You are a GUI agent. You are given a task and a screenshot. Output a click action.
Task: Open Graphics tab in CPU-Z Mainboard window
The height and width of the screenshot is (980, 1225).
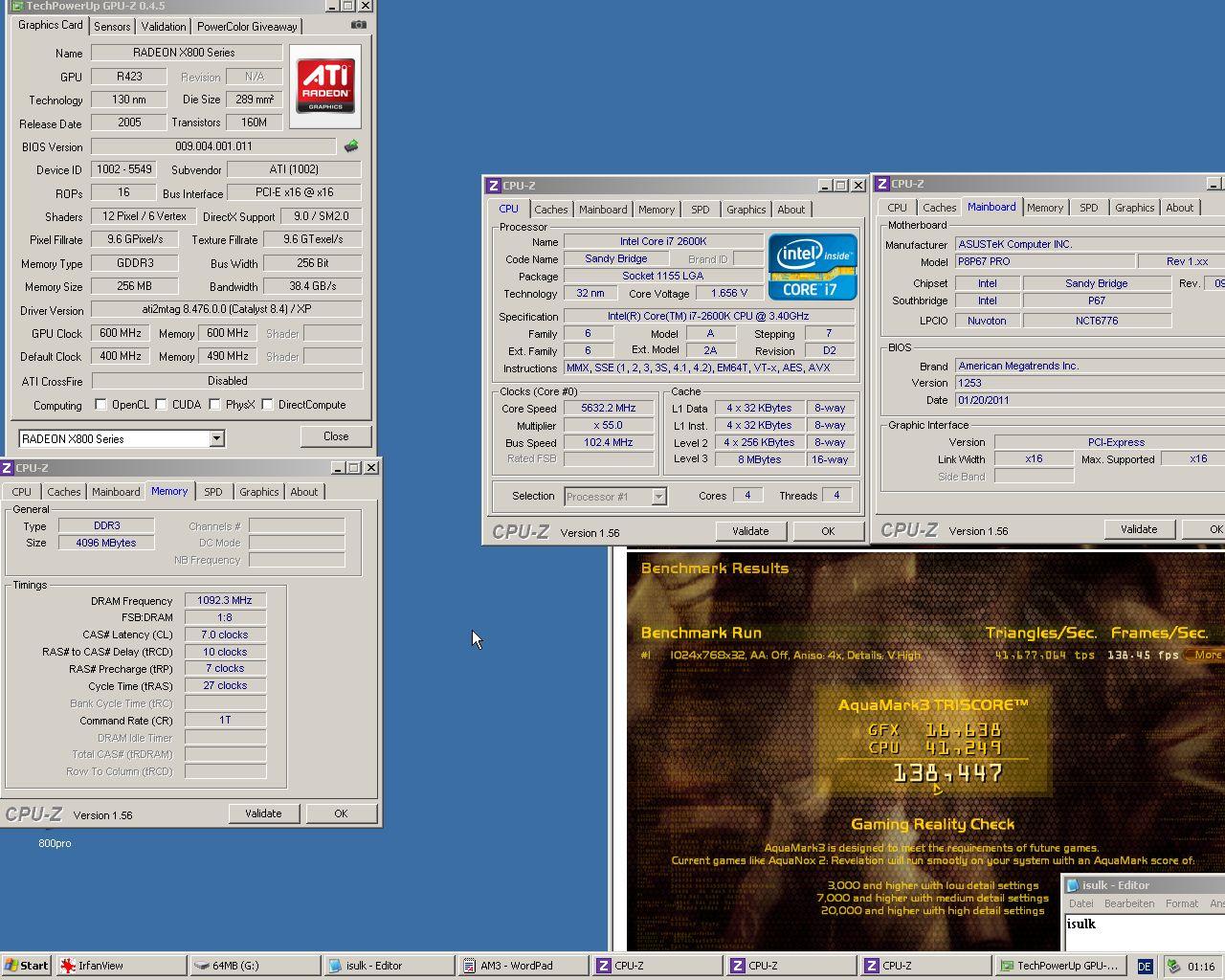click(1135, 208)
